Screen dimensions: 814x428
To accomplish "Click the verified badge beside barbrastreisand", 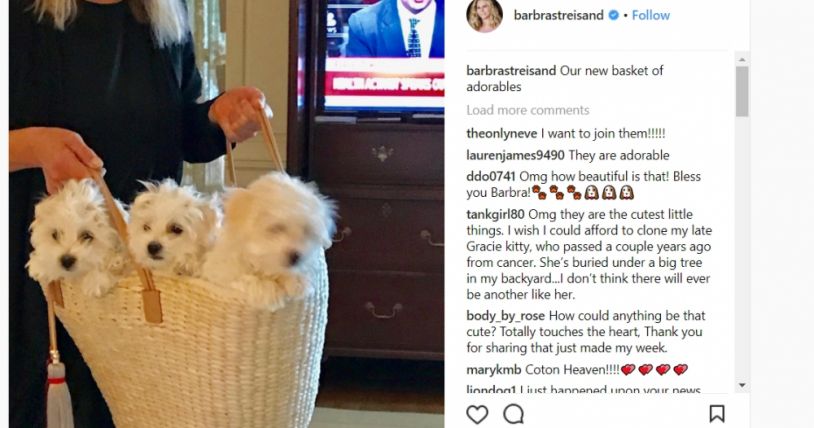I will point(614,16).
